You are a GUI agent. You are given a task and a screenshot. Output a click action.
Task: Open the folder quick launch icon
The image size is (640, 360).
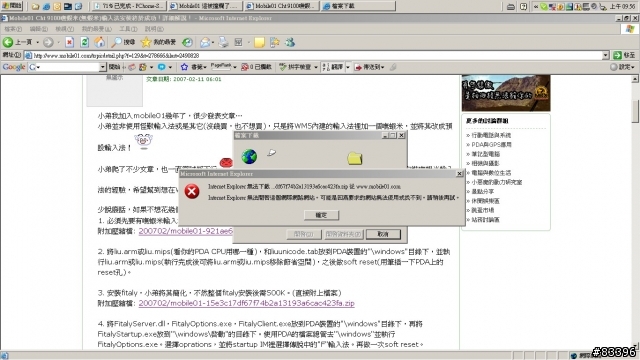point(36,6)
